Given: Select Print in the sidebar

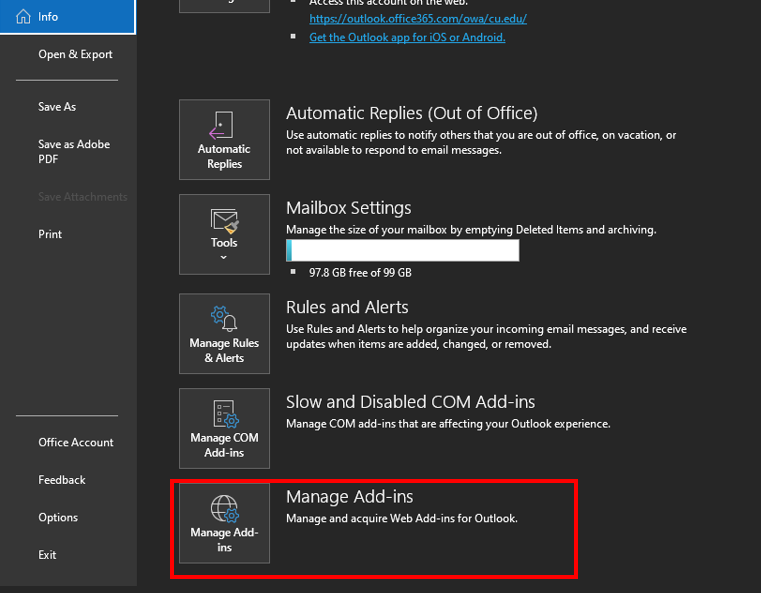Looking at the screenshot, I should (x=50, y=234).
